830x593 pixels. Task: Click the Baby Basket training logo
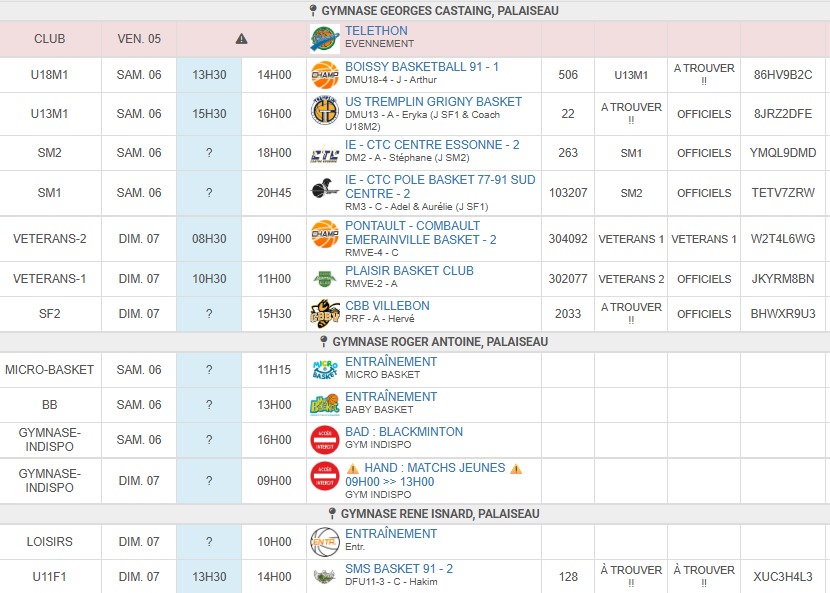coord(324,404)
